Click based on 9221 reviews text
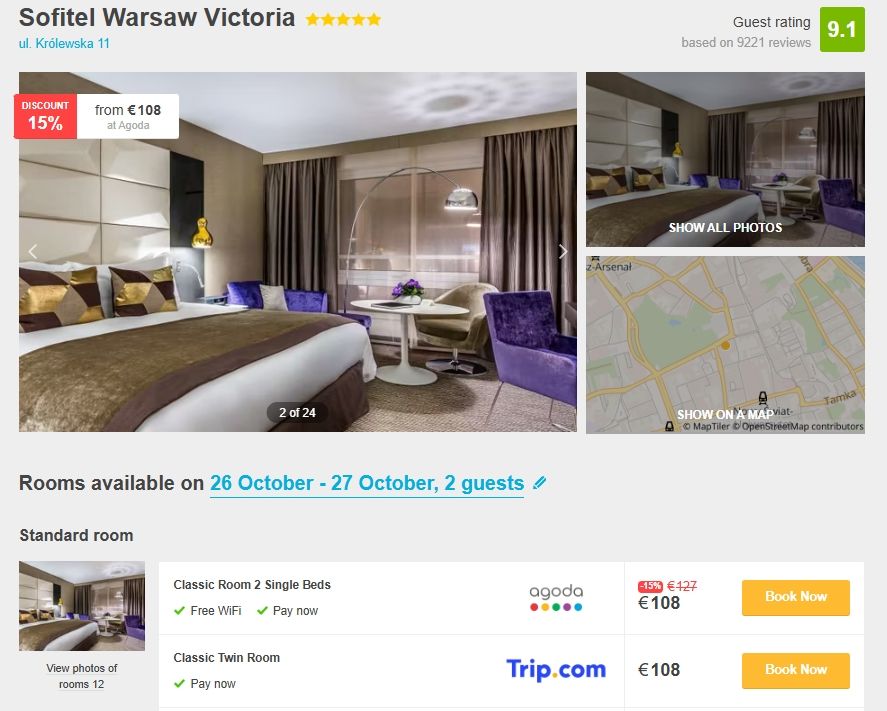Image resolution: width=887 pixels, height=711 pixels. click(x=746, y=42)
